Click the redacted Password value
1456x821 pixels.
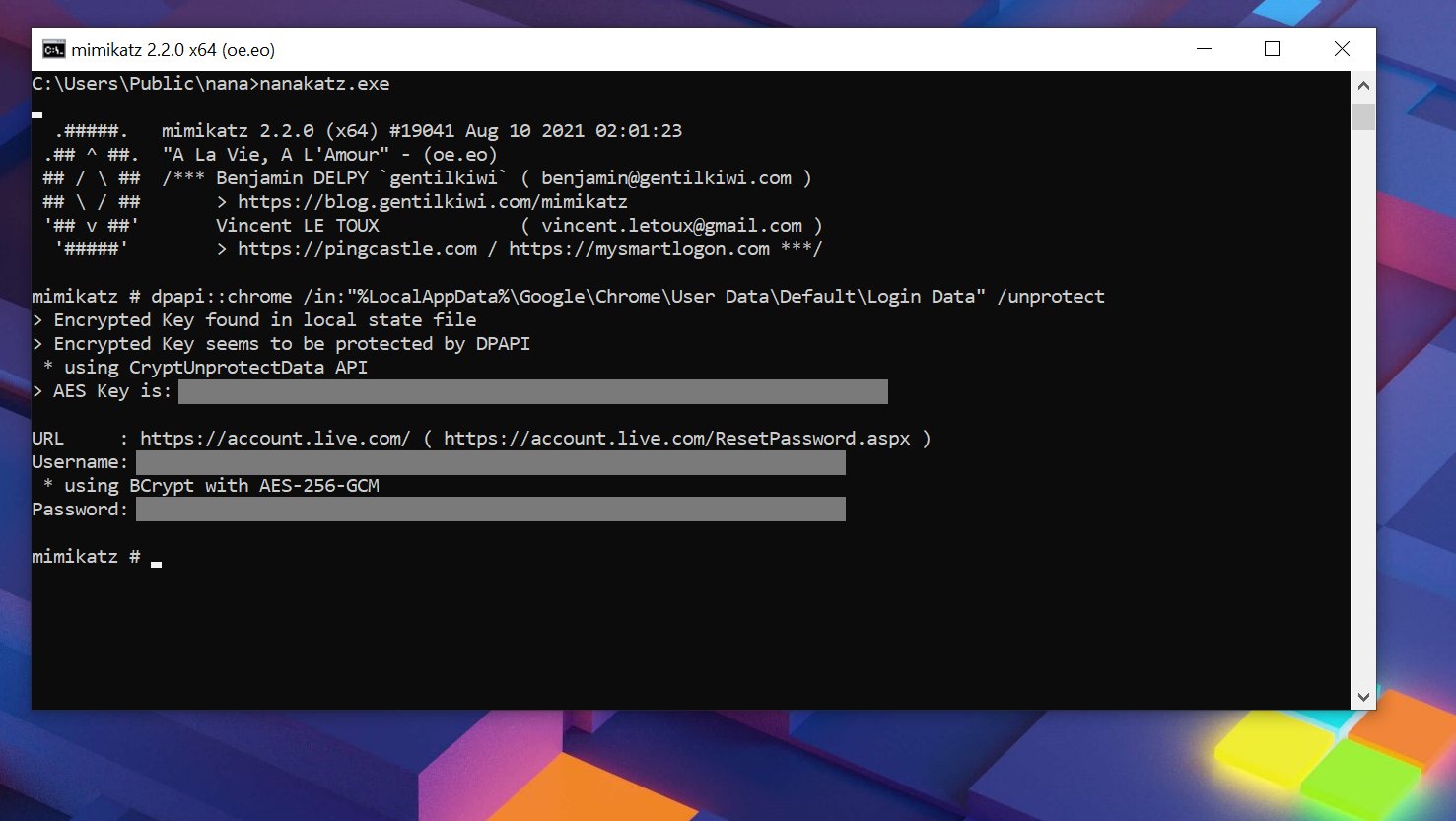(491, 510)
